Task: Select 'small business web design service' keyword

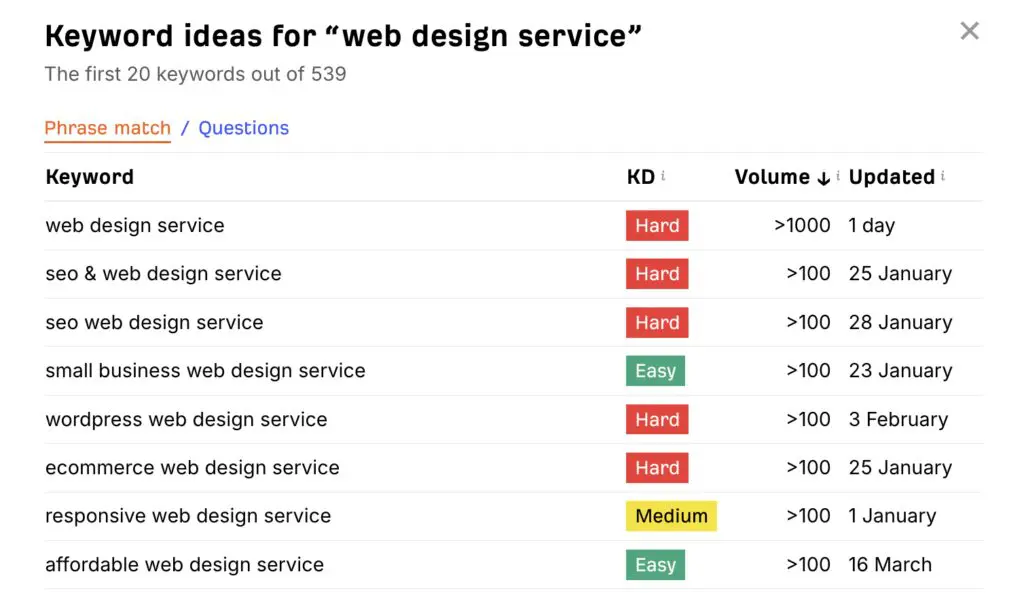Action: pos(205,371)
